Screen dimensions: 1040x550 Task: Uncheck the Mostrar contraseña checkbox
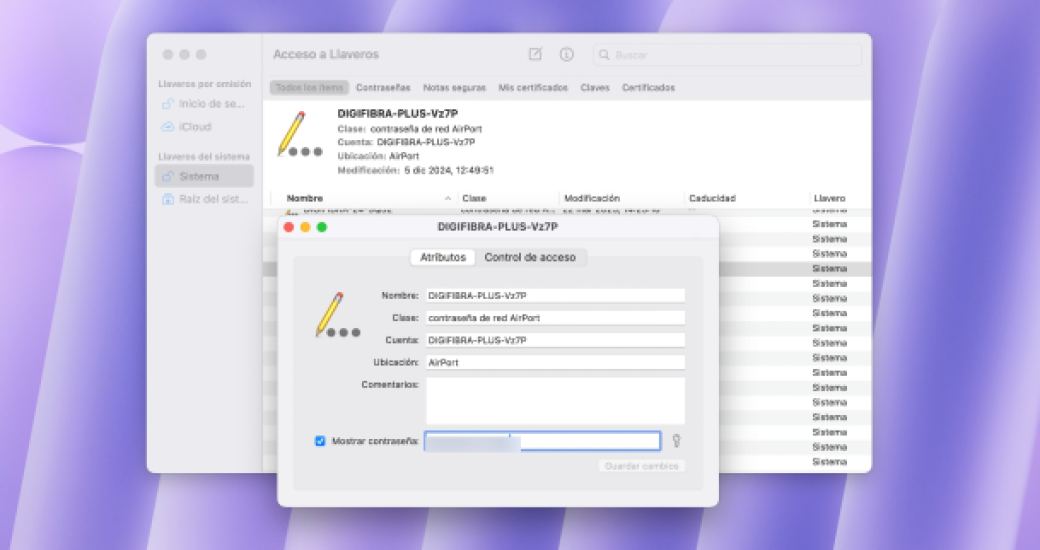[x=320, y=441]
